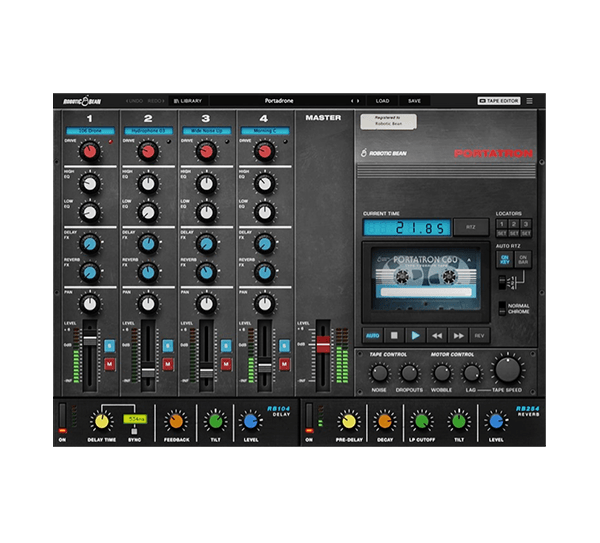
Task: Toggle the RB104 Delay ON switch
Action: (62, 418)
